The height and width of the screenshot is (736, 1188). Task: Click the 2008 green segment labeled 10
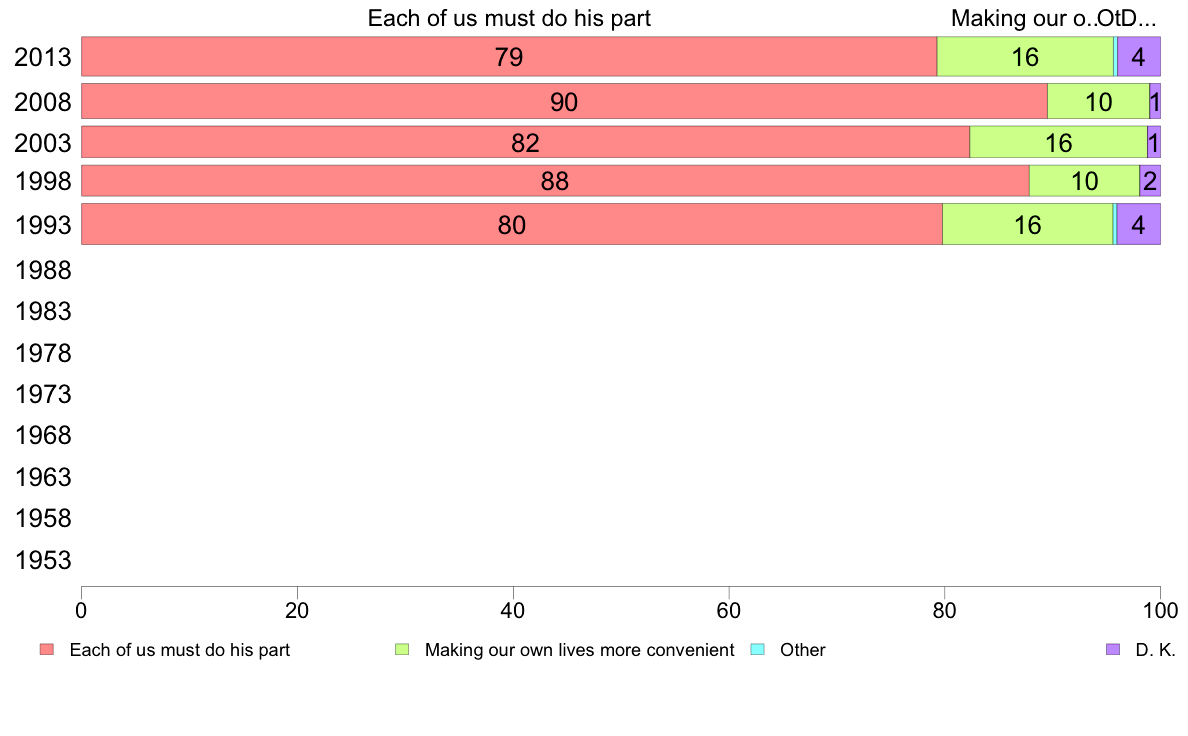tap(1099, 101)
